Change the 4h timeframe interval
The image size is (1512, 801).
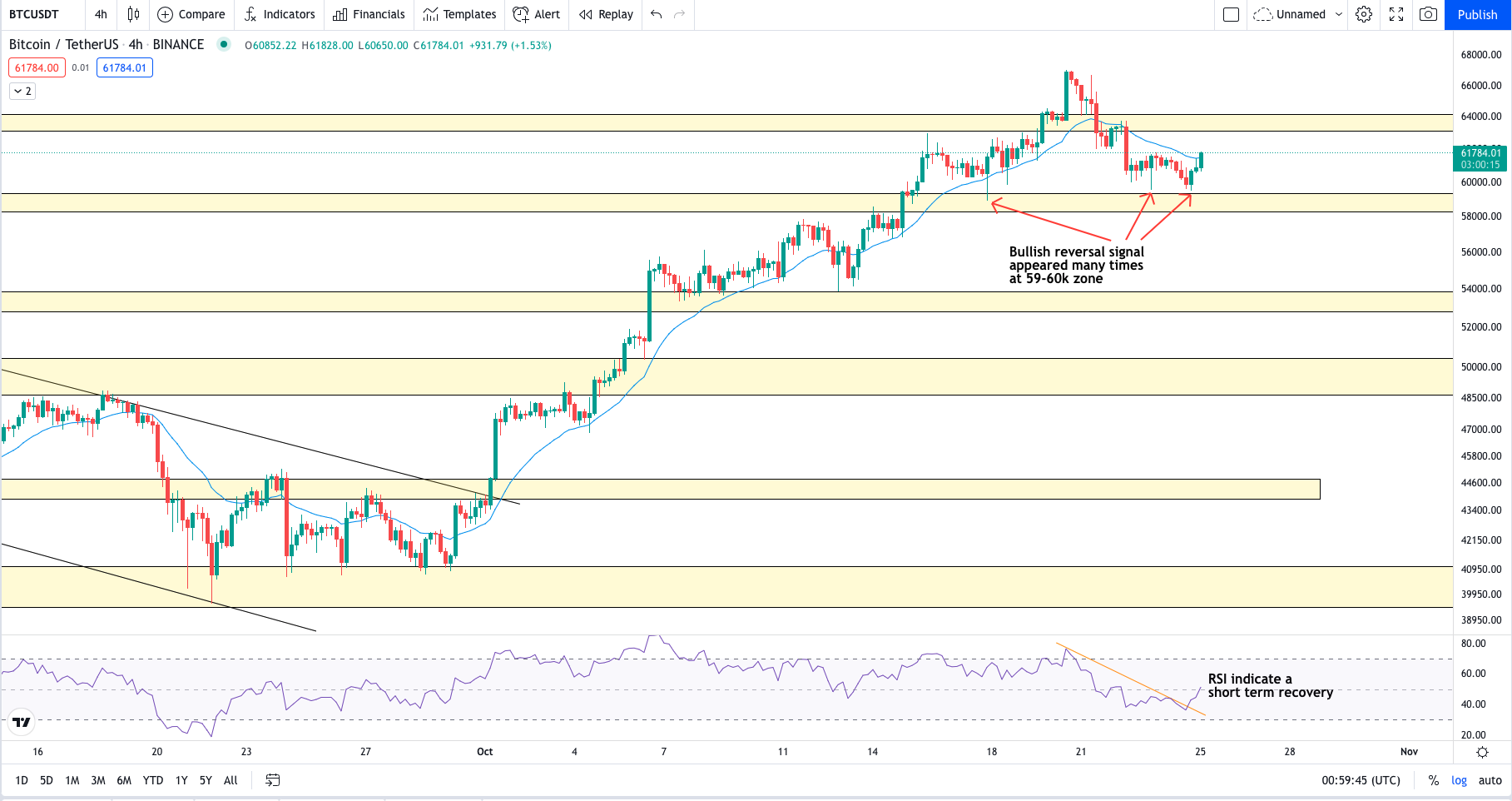(x=101, y=14)
